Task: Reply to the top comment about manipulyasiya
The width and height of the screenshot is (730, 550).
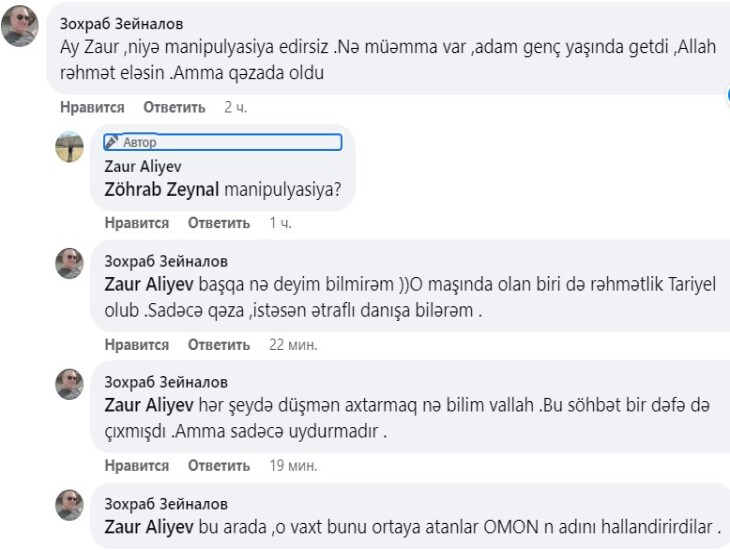Action: (x=174, y=107)
